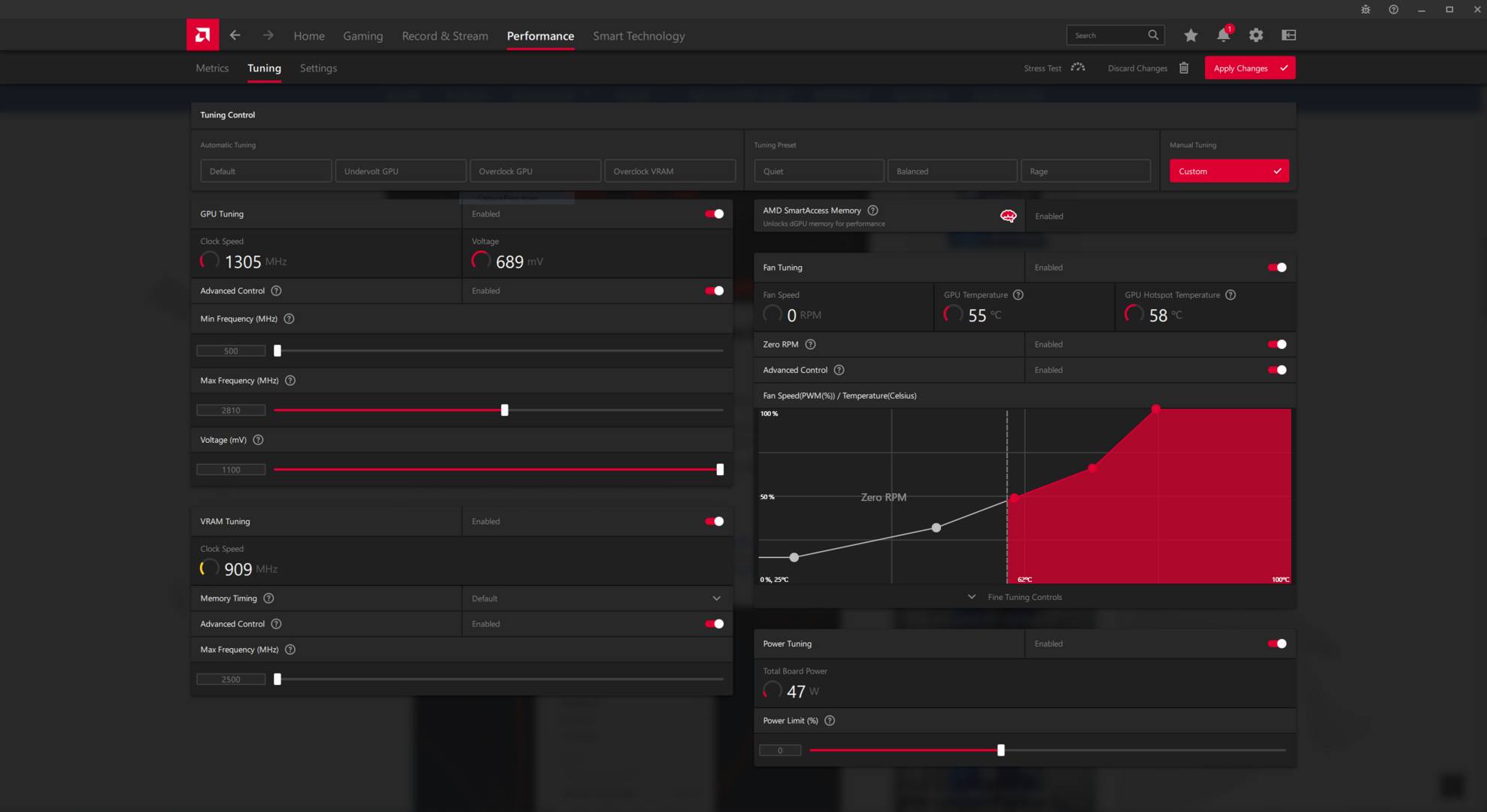Select Balanced tuning preset

click(952, 171)
